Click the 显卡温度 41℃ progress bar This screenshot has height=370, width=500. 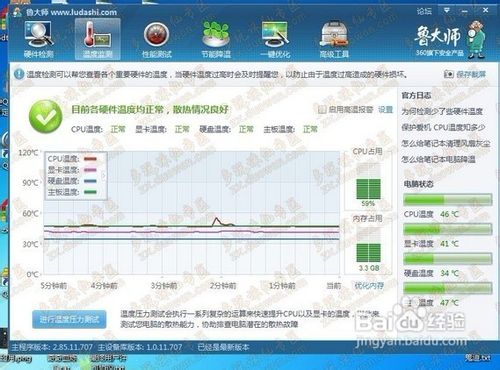[448, 229]
